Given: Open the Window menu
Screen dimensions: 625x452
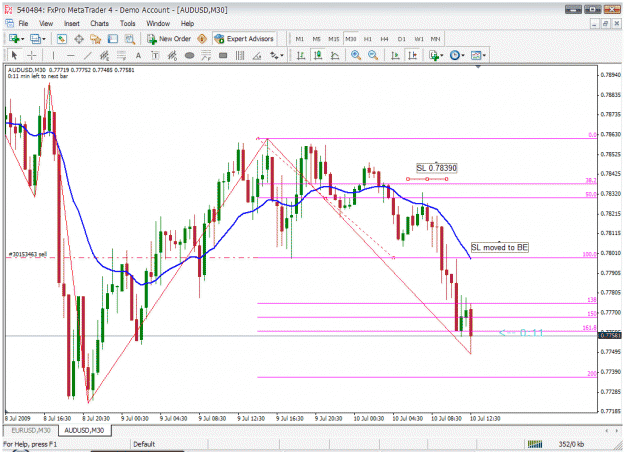Looking at the screenshot, I should pos(158,24).
